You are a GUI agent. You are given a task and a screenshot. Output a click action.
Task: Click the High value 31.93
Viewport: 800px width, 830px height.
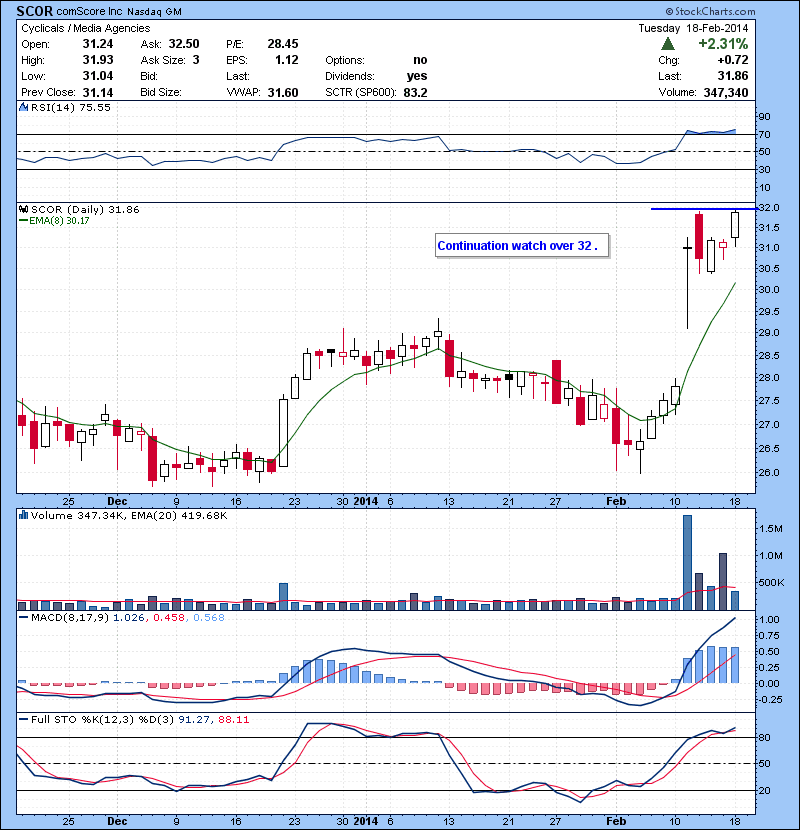tap(98, 60)
